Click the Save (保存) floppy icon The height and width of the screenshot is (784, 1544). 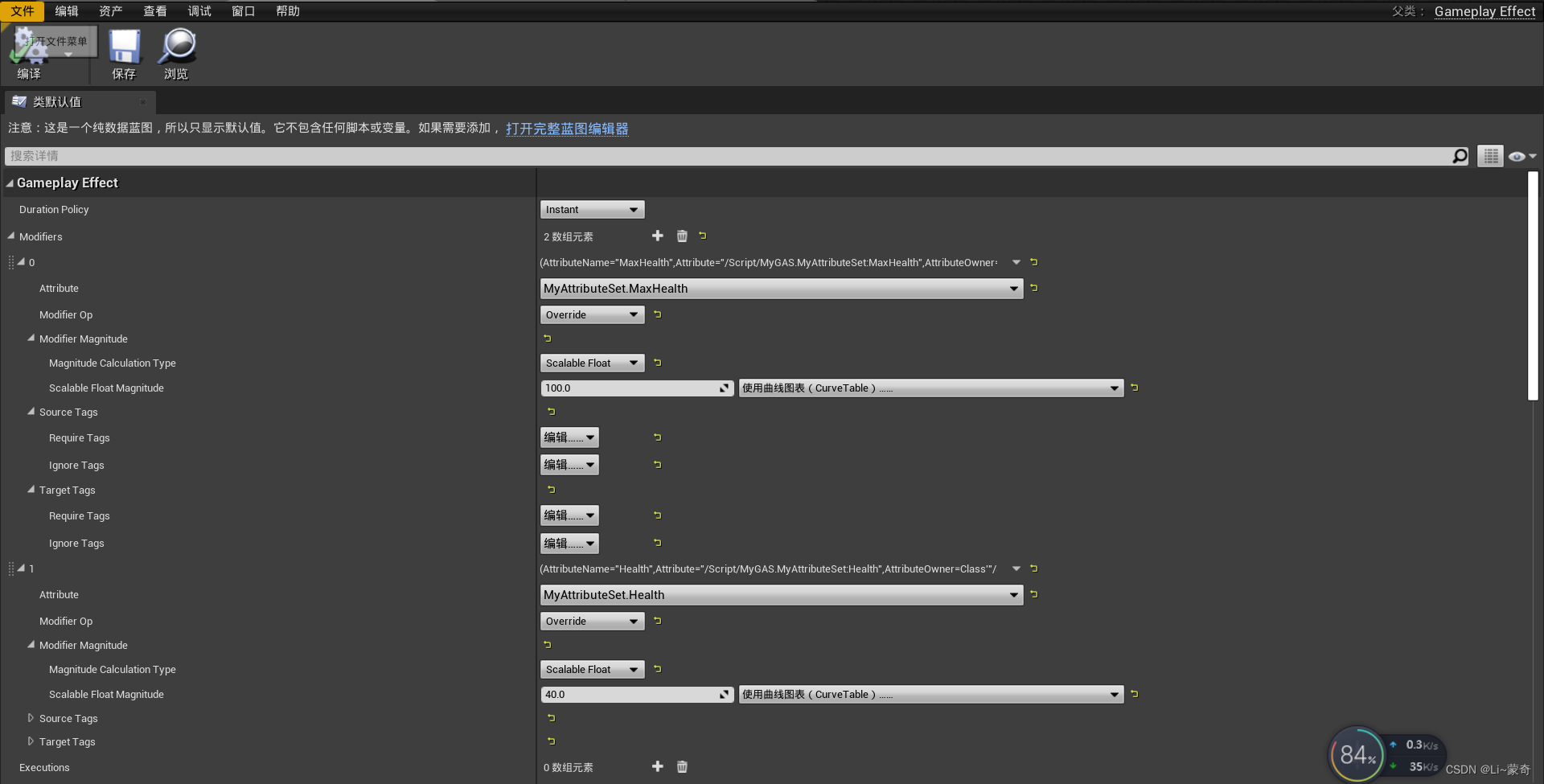click(x=125, y=47)
